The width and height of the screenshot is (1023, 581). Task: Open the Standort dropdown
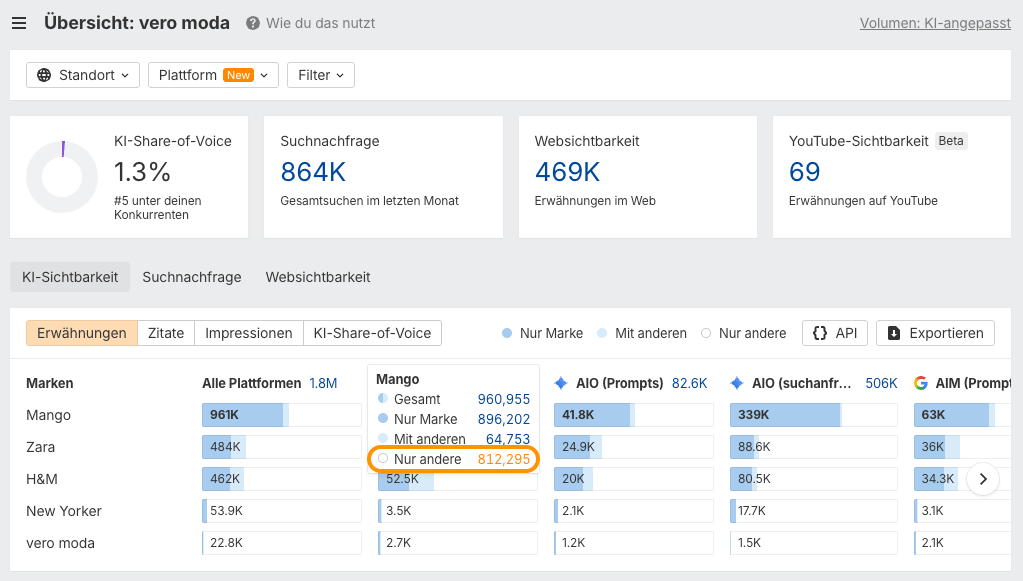click(x=83, y=75)
